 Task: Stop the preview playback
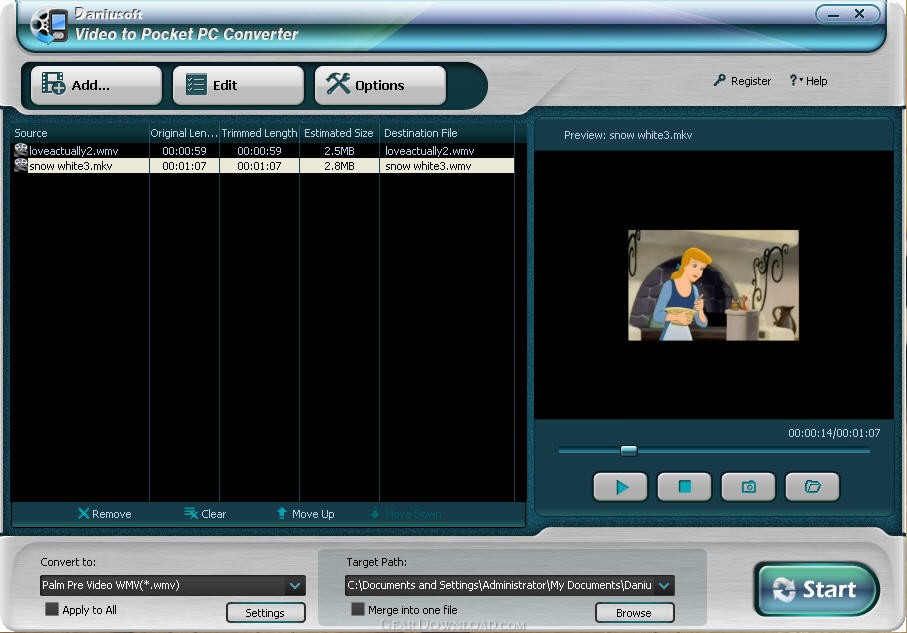[x=684, y=487]
